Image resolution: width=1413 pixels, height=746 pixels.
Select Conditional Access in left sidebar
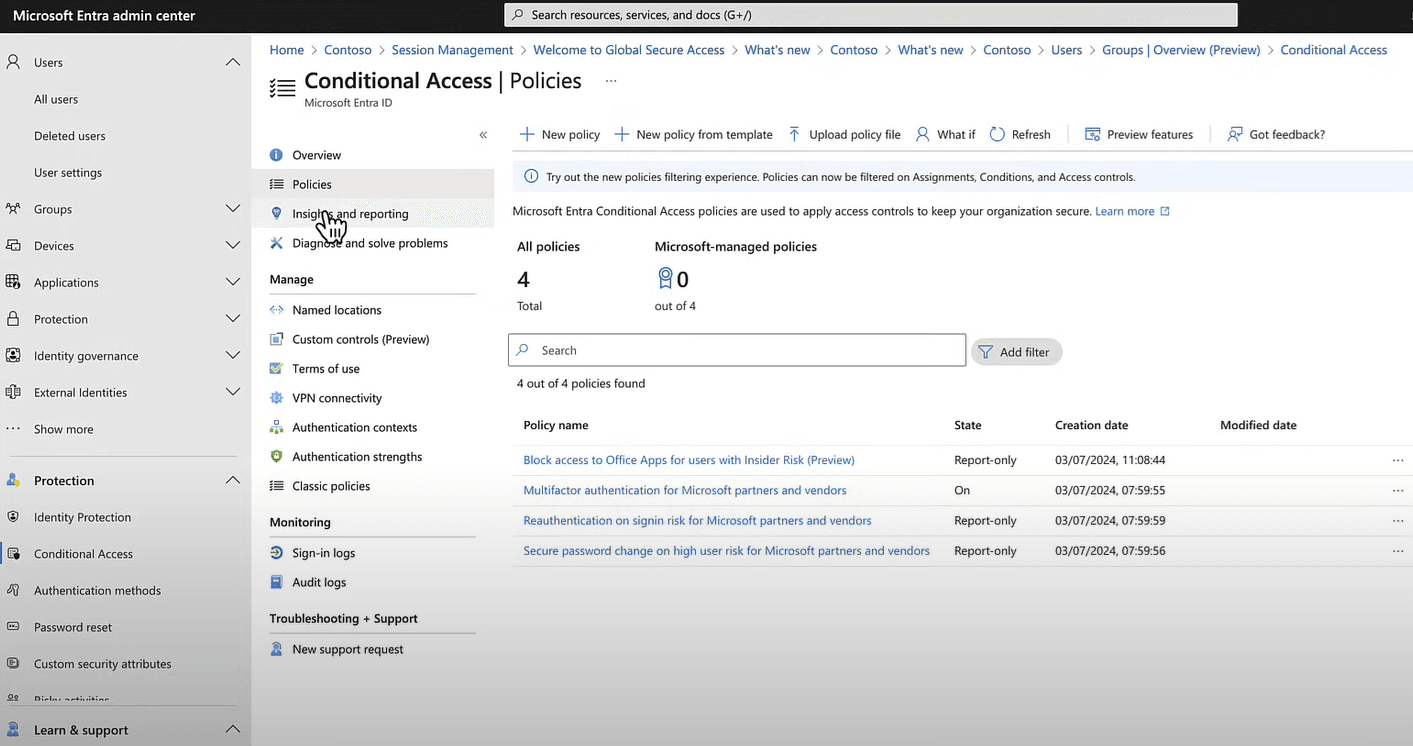coord(83,554)
